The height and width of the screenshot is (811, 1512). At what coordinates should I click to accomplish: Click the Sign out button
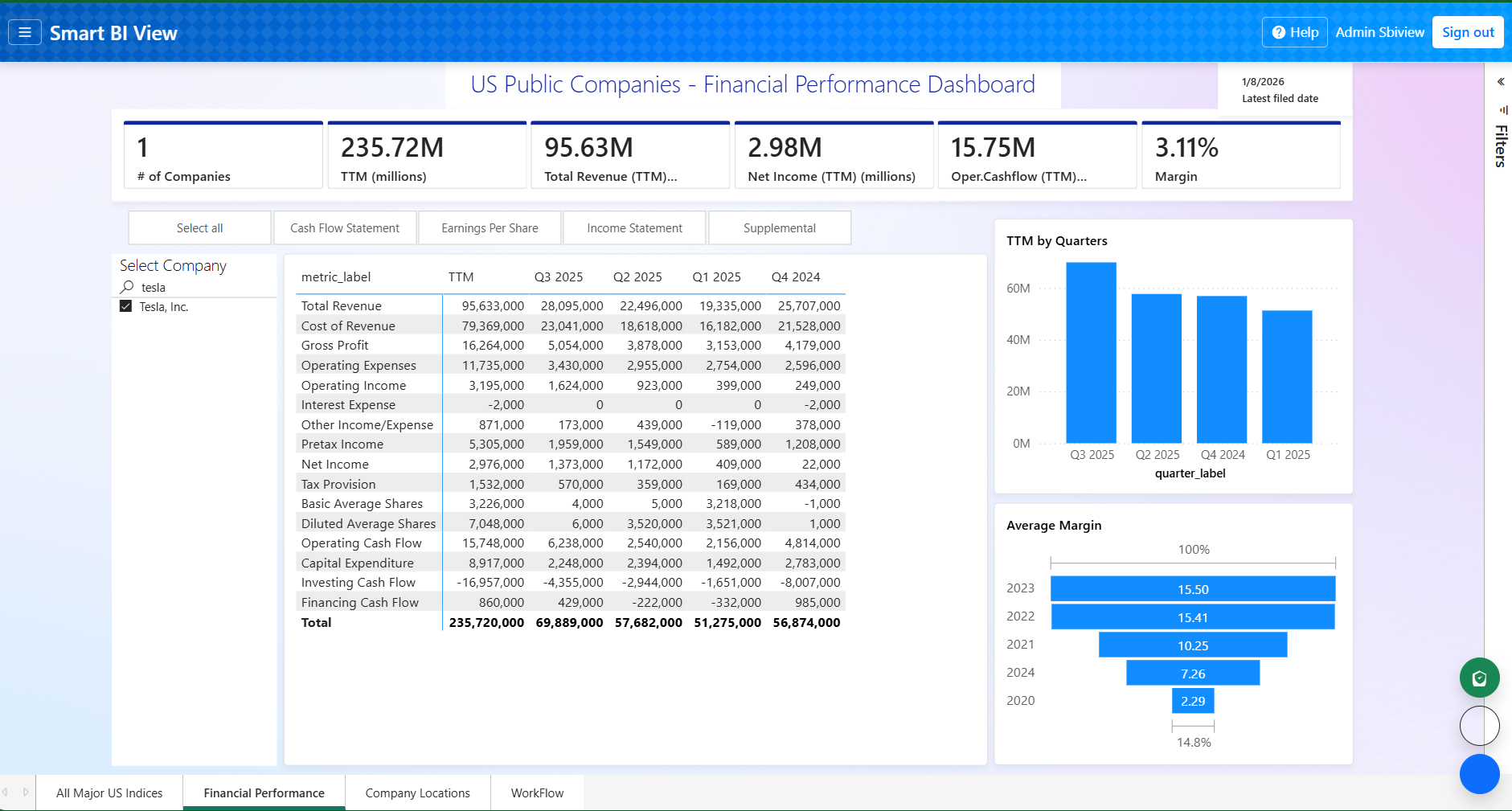(x=1467, y=32)
